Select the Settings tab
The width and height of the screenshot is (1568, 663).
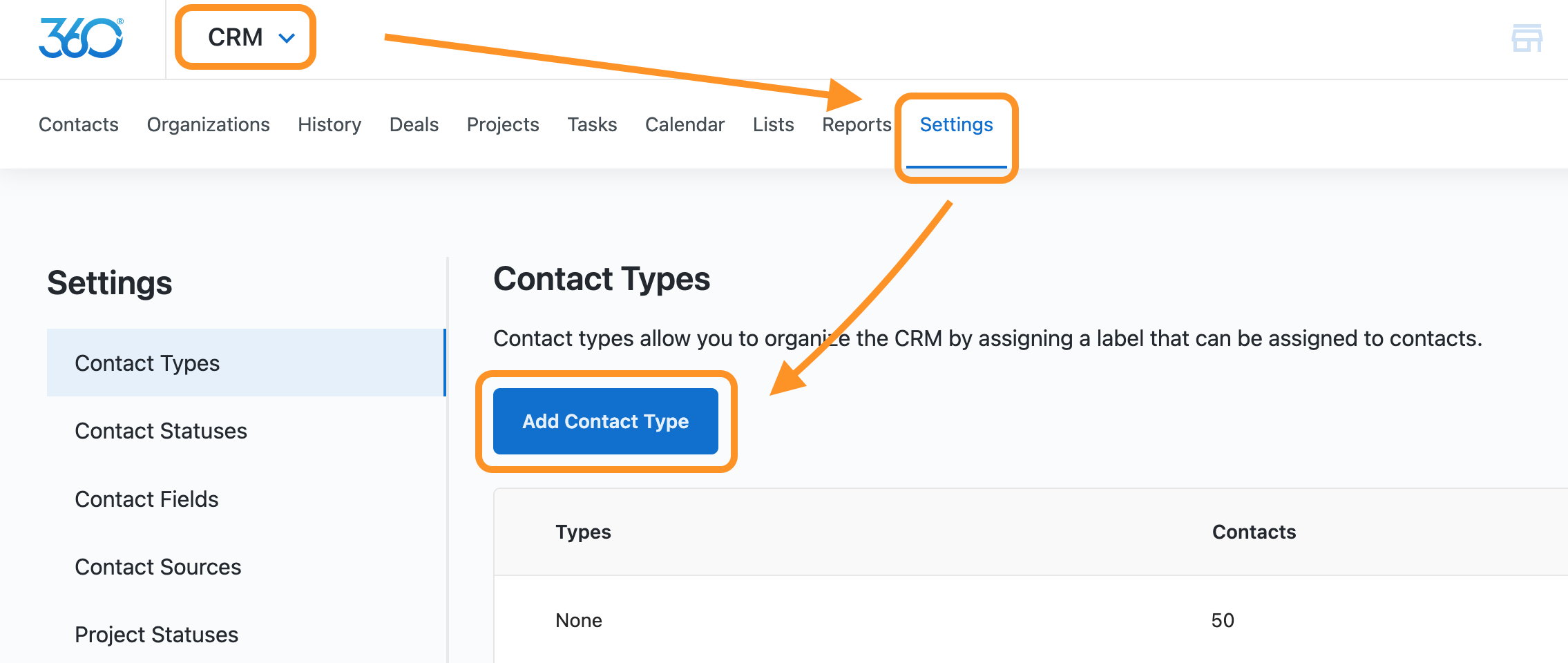956,124
